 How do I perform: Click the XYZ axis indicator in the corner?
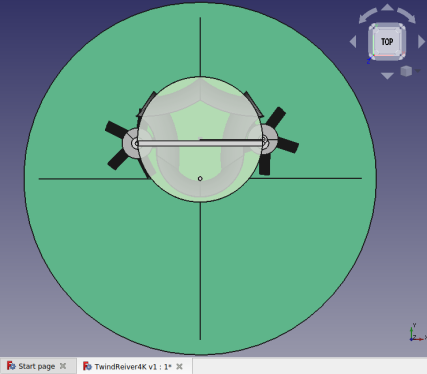[x=417, y=332]
